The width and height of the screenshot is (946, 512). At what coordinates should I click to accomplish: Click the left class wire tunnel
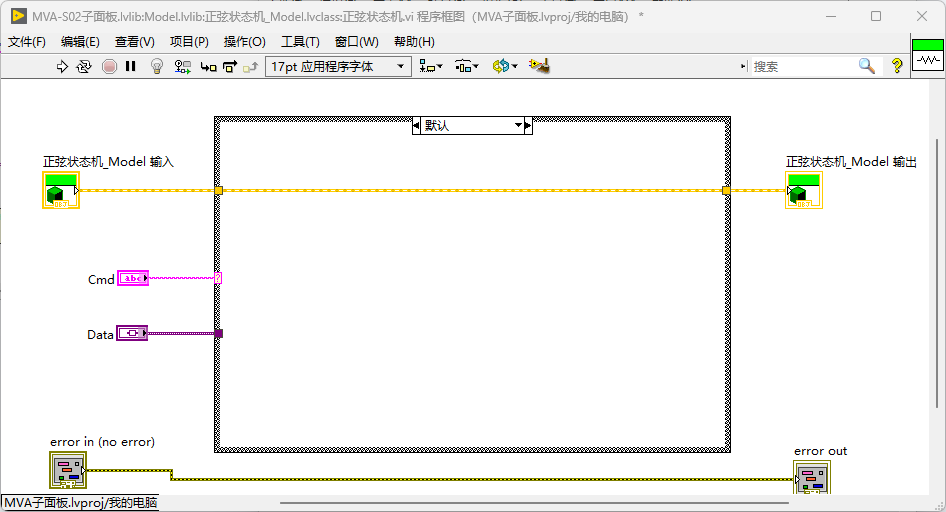coord(218,191)
